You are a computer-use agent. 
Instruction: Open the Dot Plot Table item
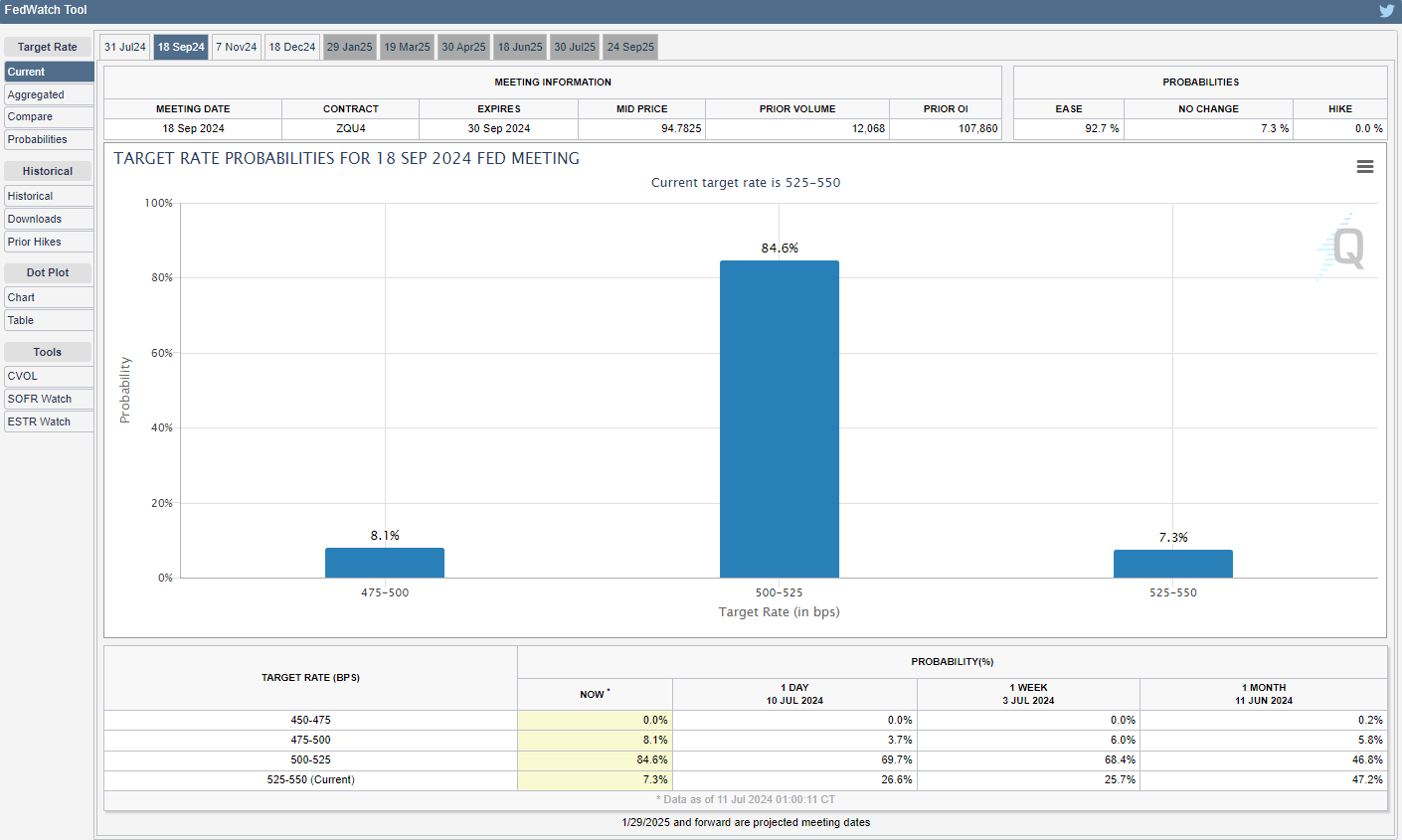click(49, 320)
